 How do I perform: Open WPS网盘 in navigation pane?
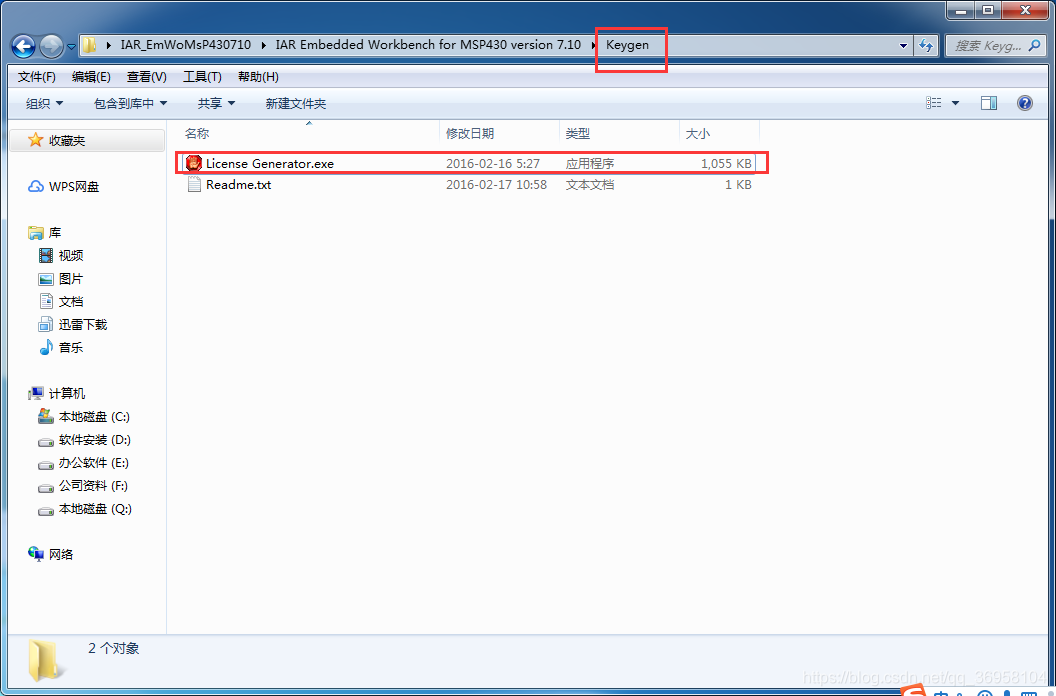pos(73,187)
